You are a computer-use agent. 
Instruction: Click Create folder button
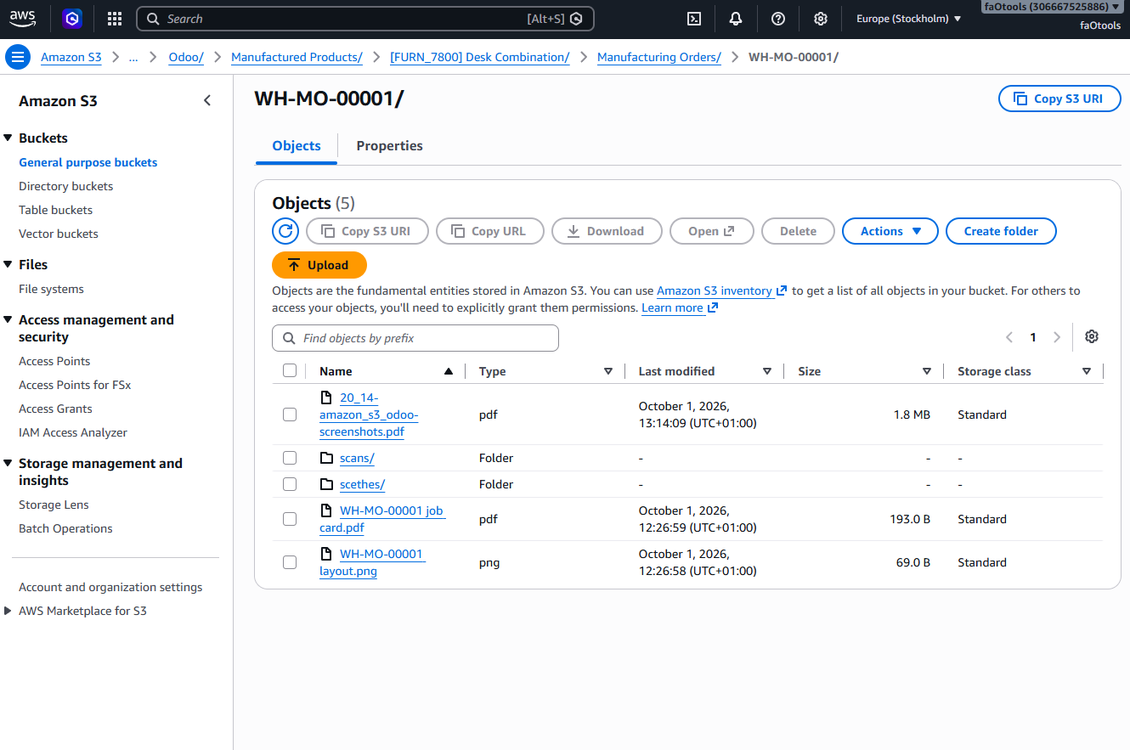tap(1001, 231)
